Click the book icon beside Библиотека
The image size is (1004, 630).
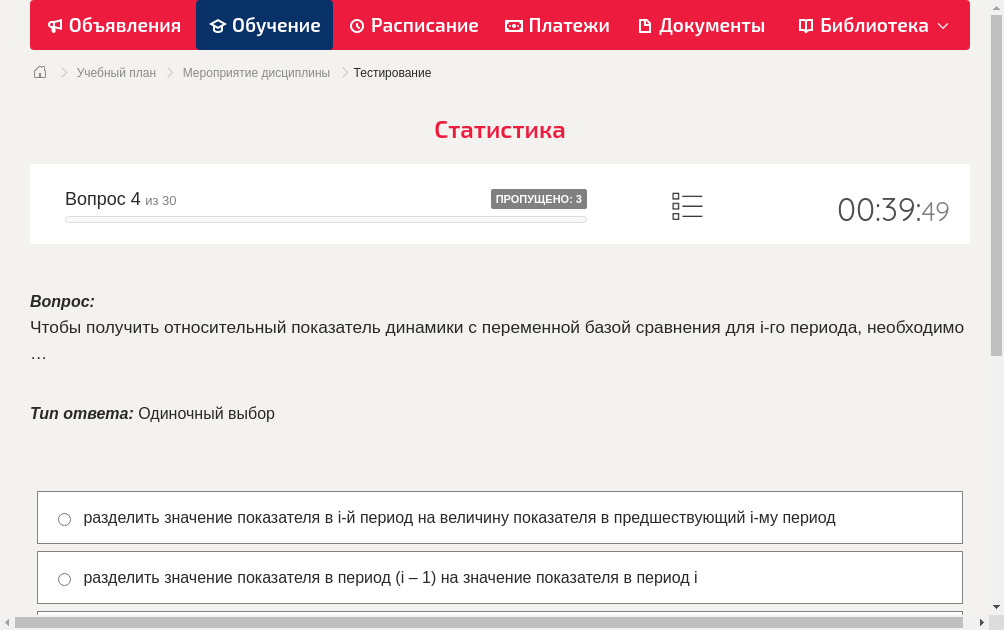805,25
